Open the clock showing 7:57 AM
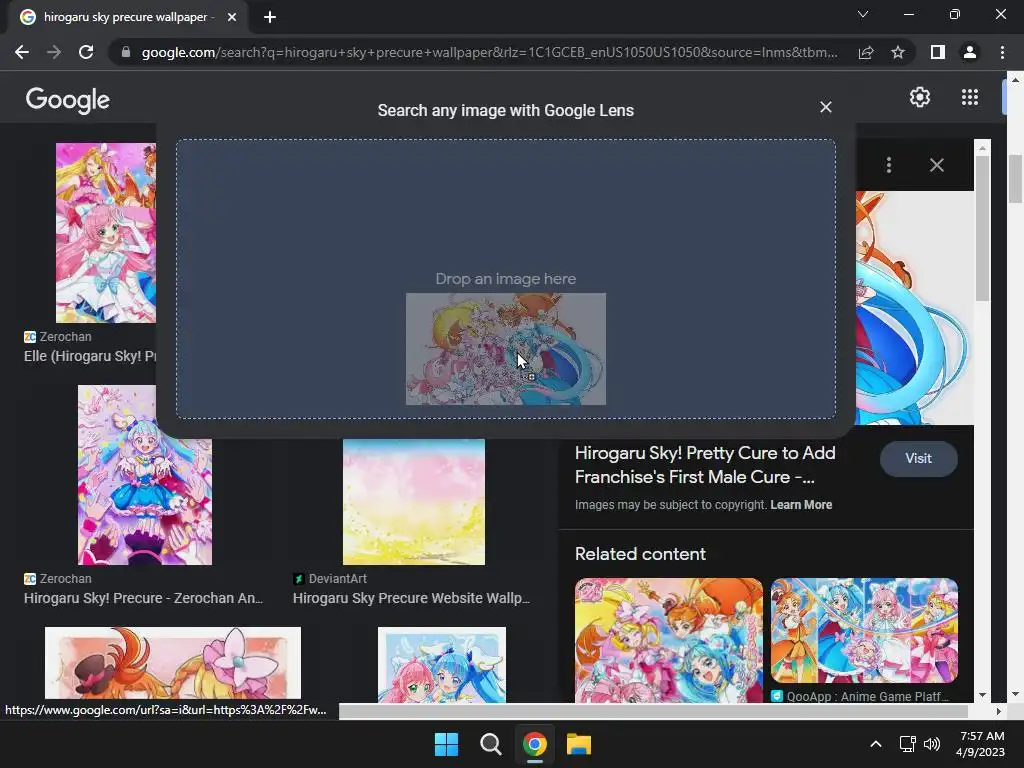The image size is (1024, 768). pos(980,744)
